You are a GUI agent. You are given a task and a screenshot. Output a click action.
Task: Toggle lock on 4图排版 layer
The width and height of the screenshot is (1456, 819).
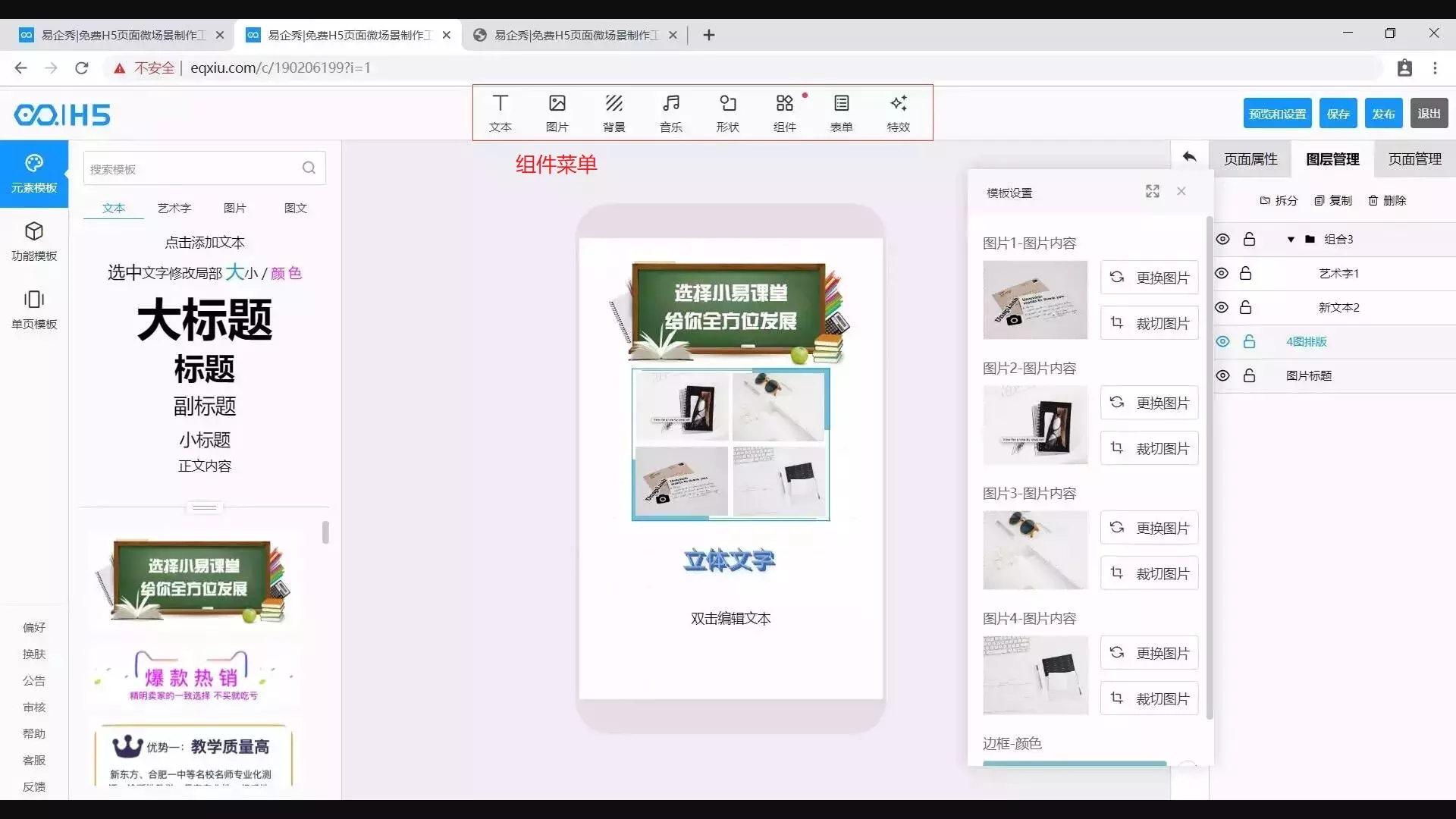pos(1249,341)
